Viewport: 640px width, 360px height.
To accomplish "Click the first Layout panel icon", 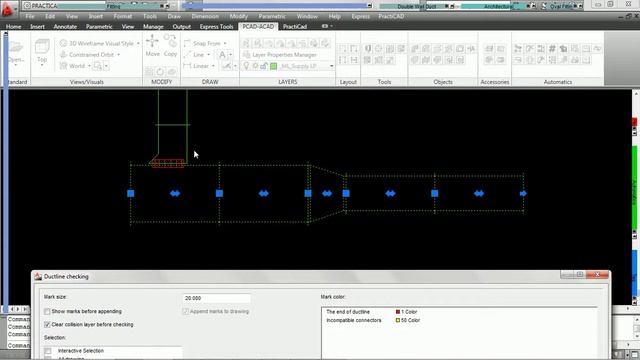I will (342, 49).
